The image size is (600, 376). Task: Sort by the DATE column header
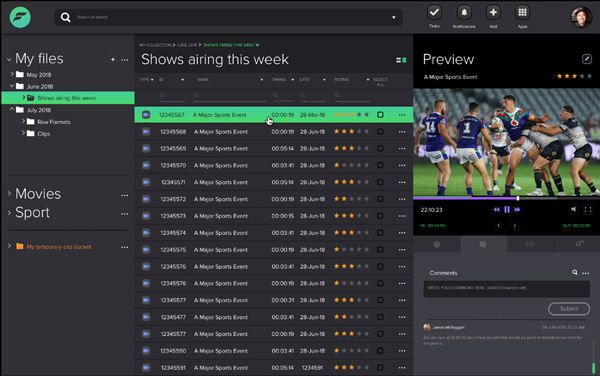tap(305, 80)
